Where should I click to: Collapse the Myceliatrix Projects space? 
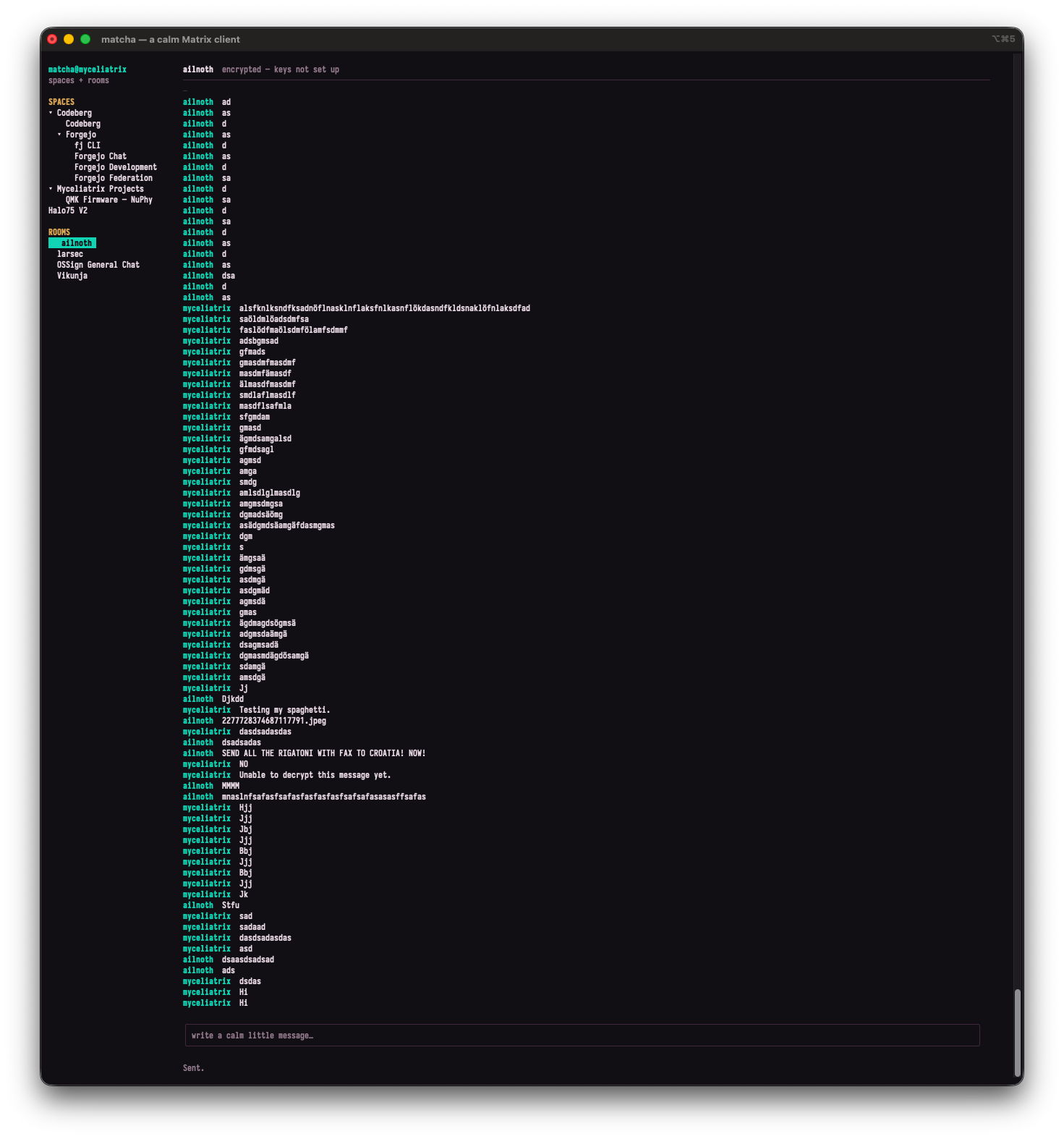(x=51, y=189)
